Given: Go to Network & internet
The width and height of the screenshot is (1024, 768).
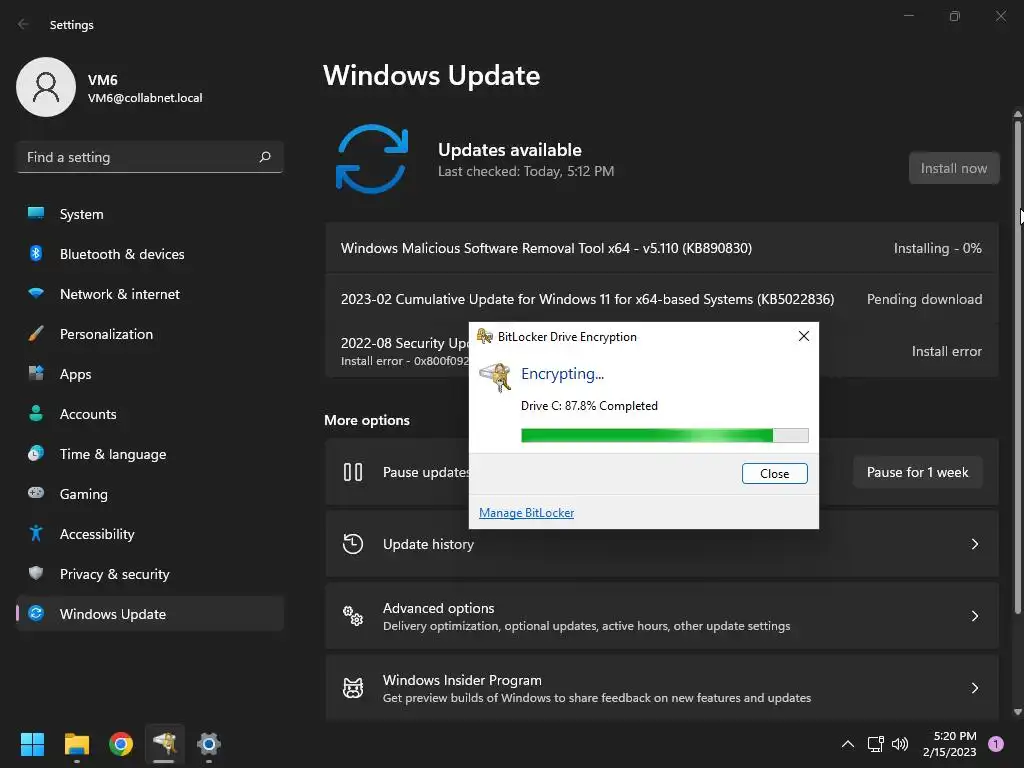Looking at the screenshot, I should pyautogui.click(x=150, y=294).
